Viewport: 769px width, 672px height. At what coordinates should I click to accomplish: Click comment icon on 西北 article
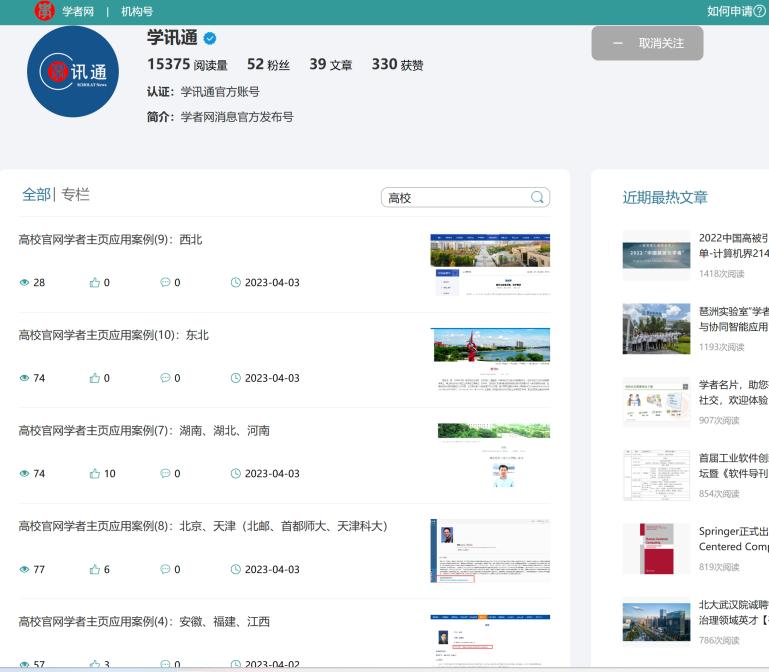pyautogui.click(x=165, y=283)
